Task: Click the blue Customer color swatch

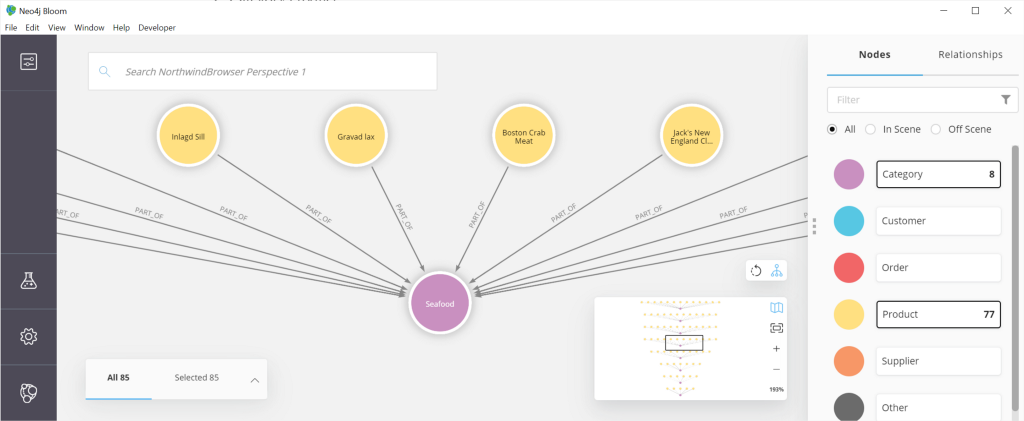Action: pos(849,221)
